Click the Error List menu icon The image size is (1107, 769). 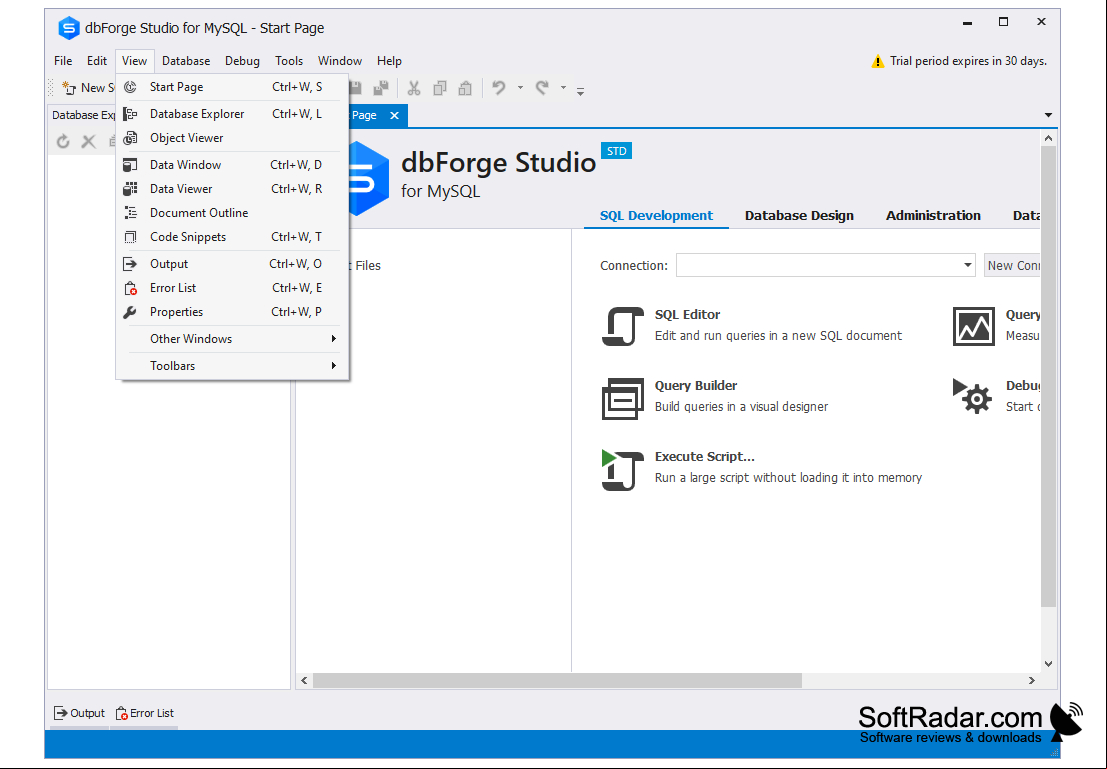pos(130,287)
